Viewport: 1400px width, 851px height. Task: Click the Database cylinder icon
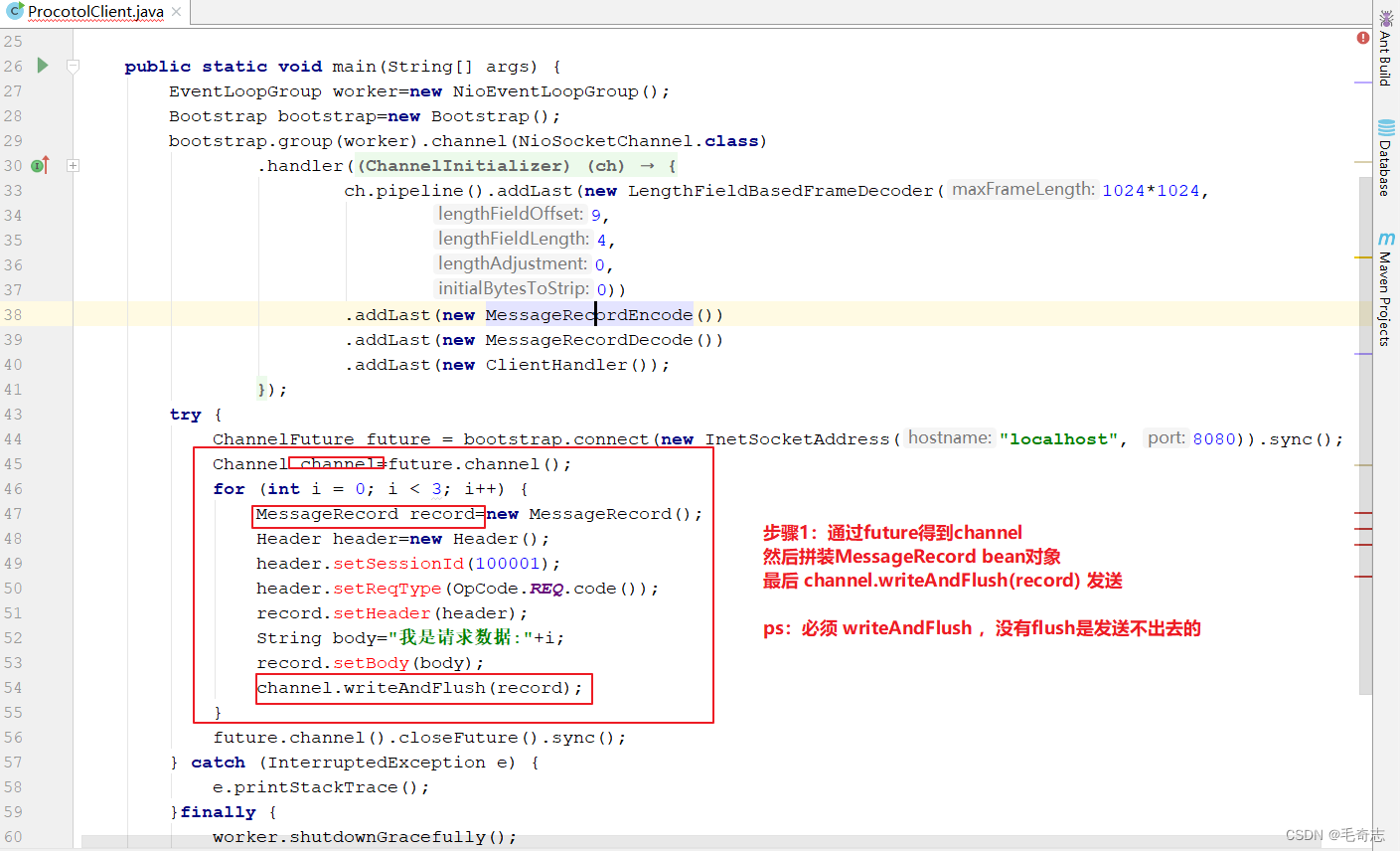click(1386, 128)
